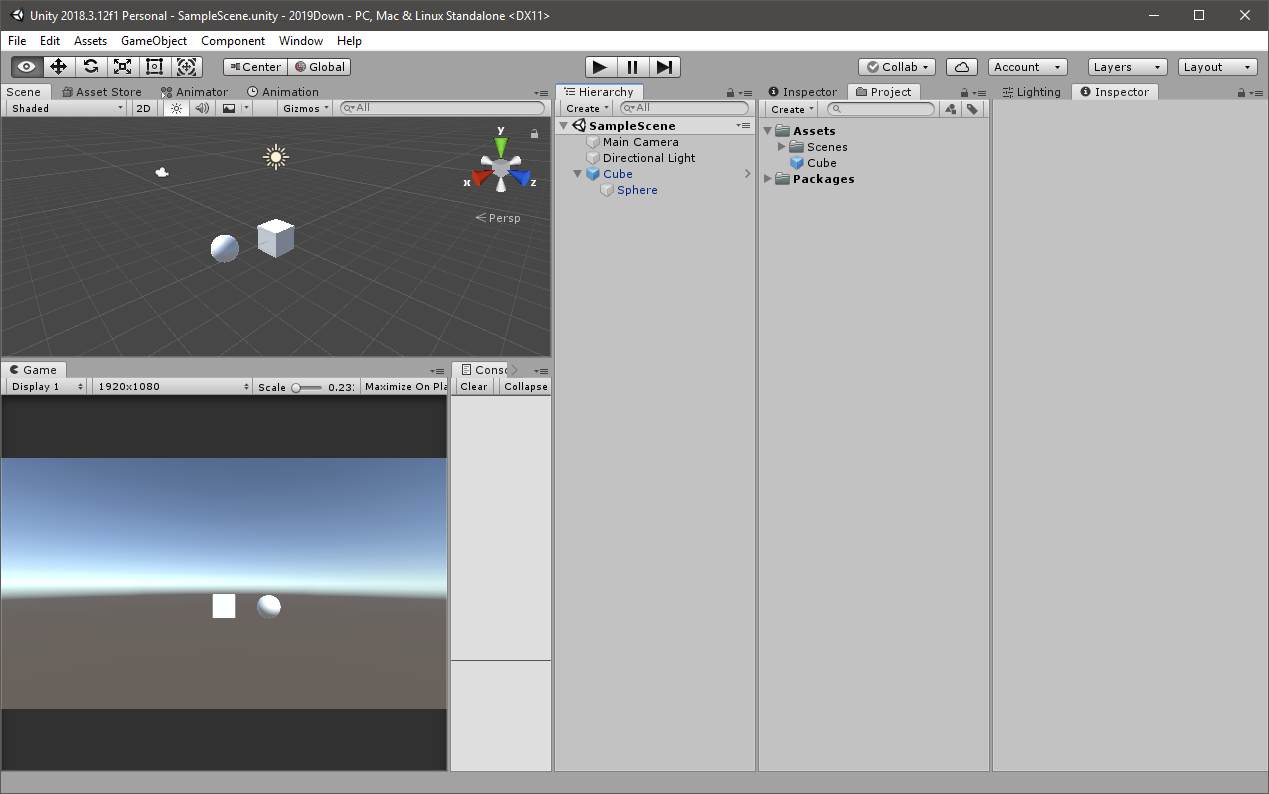Open Unity cloud services with the cloud icon
The width and height of the screenshot is (1269, 794).
pyautogui.click(x=961, y=66)
